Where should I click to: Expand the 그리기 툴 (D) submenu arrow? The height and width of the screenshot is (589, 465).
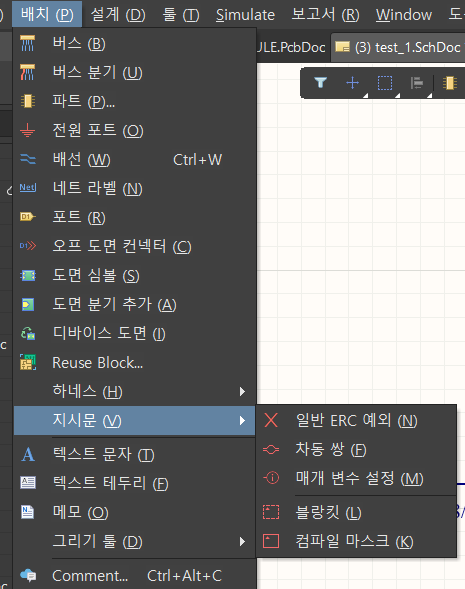(242, 541)
